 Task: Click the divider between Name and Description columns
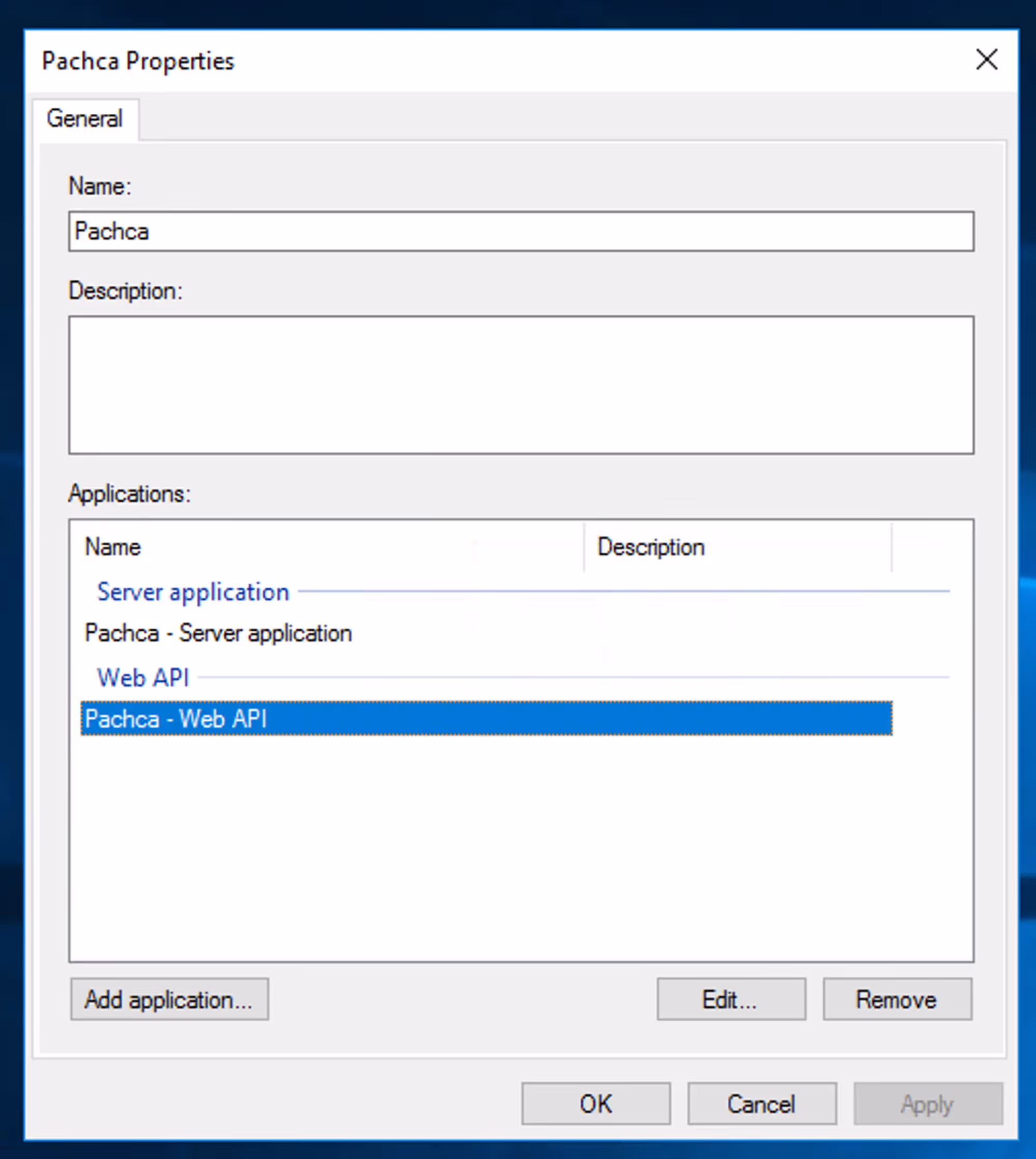tap(584, 547)
